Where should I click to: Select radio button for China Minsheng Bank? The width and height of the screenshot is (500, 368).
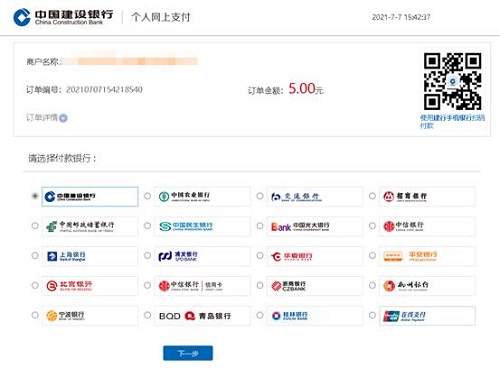click(147, 226)
